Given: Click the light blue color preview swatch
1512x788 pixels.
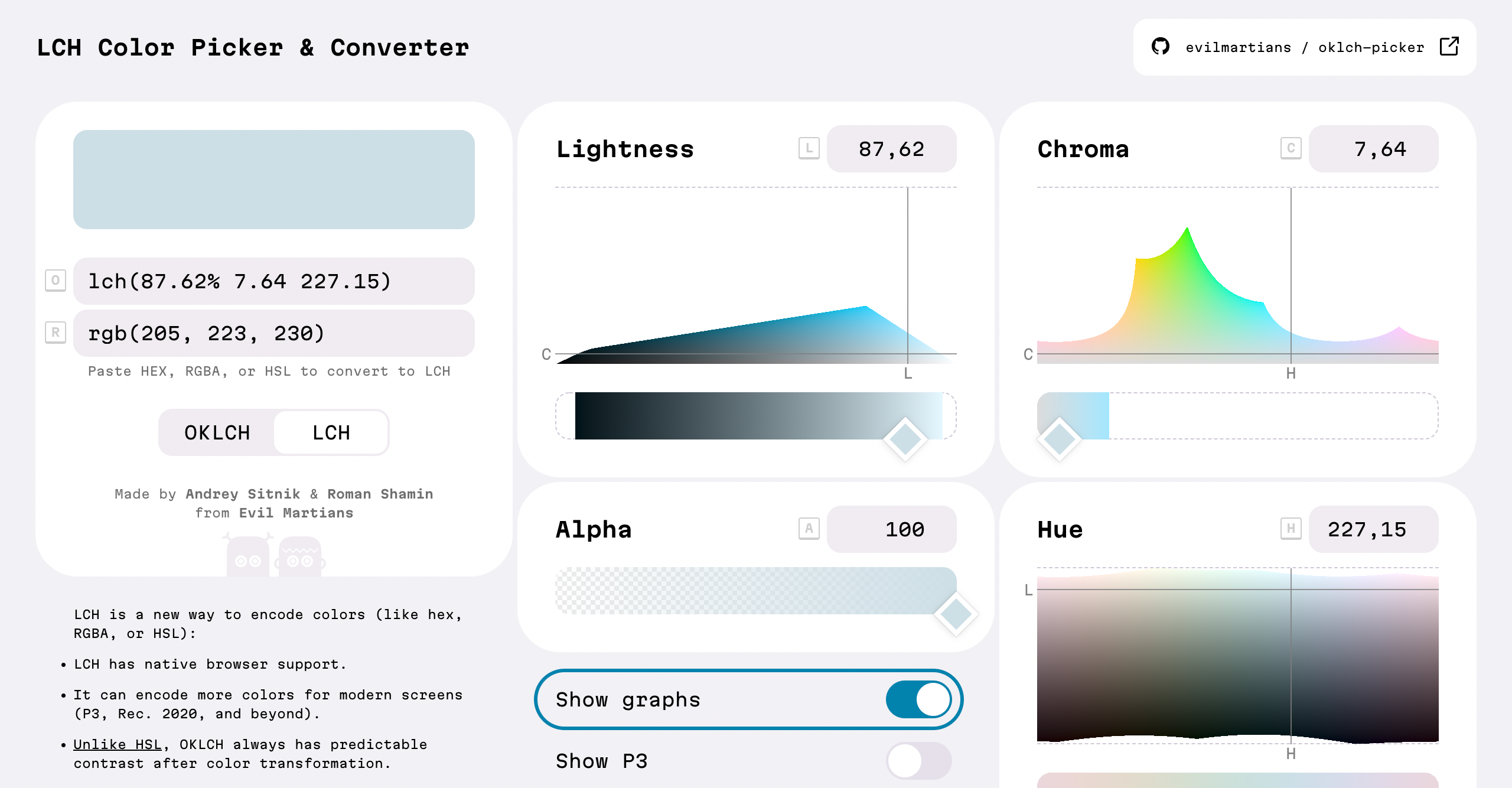Looking at the screenshot, I should coord(274,180).
